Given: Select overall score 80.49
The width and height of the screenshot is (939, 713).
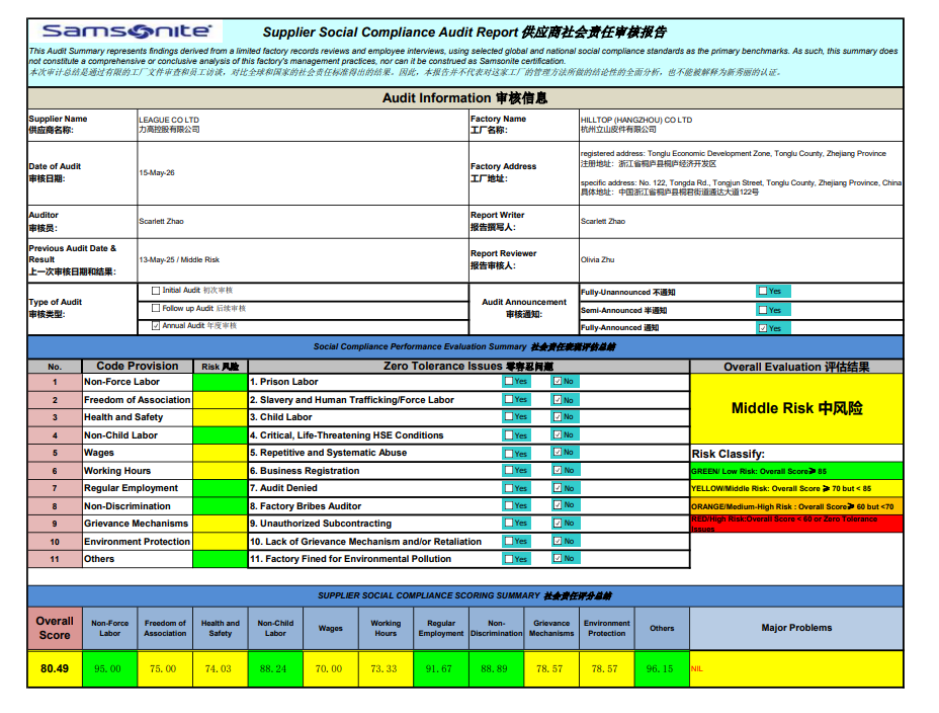Looking at the screenshot, I should tap(54, 669).
